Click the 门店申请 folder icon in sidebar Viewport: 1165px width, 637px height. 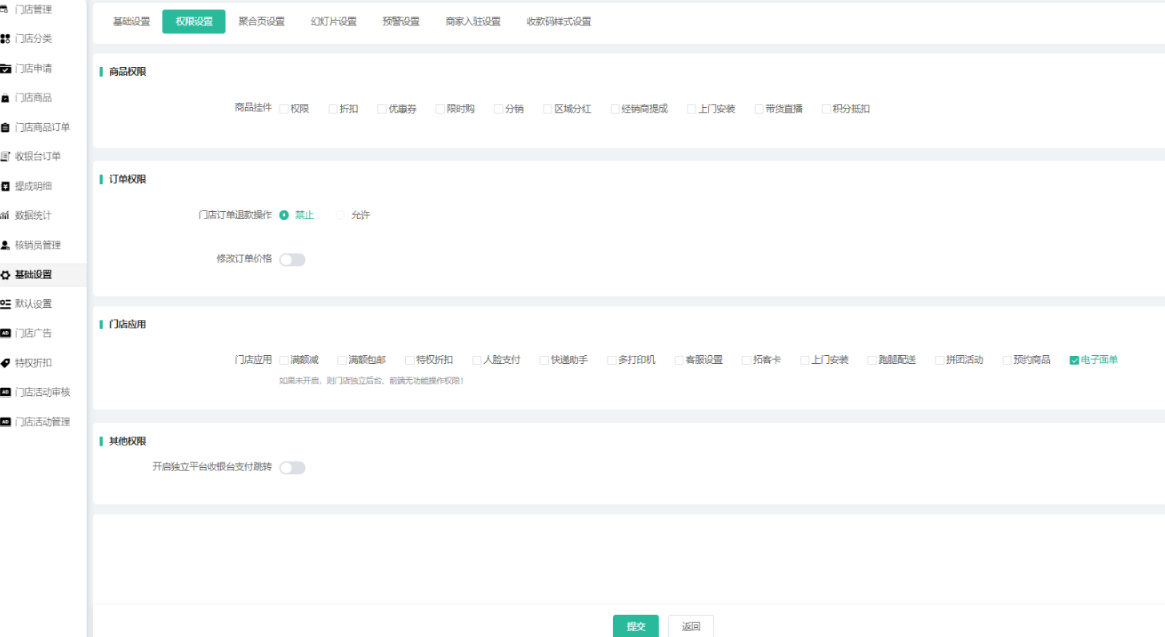click(6, 68)
